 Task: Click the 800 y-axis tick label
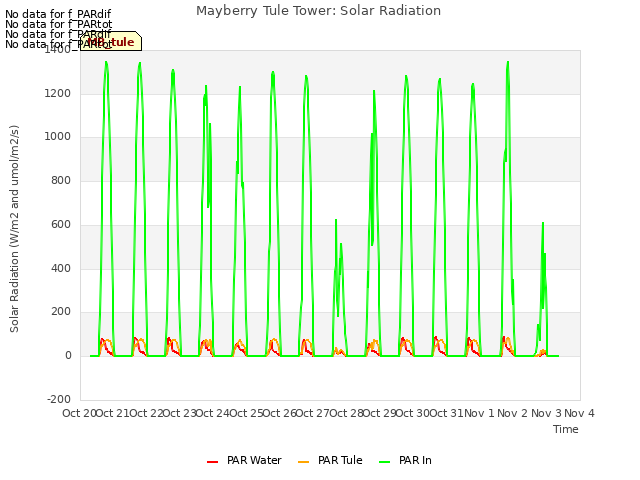click(x=61, y=180)
